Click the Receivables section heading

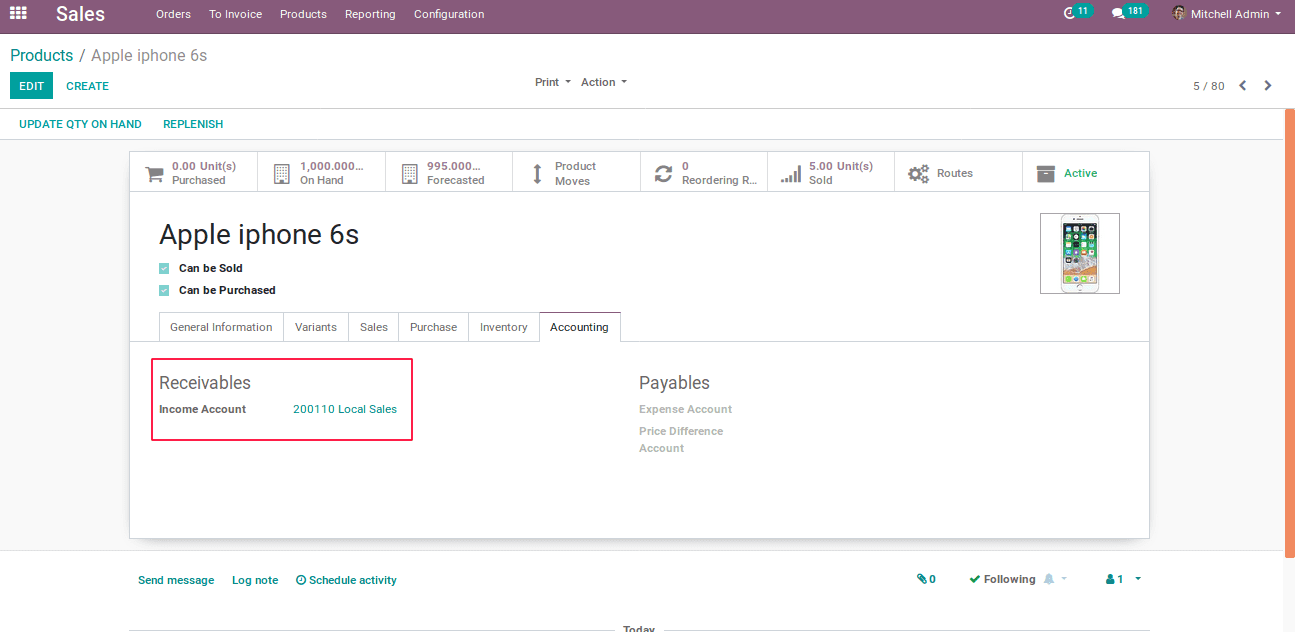[x=205, y=383]
